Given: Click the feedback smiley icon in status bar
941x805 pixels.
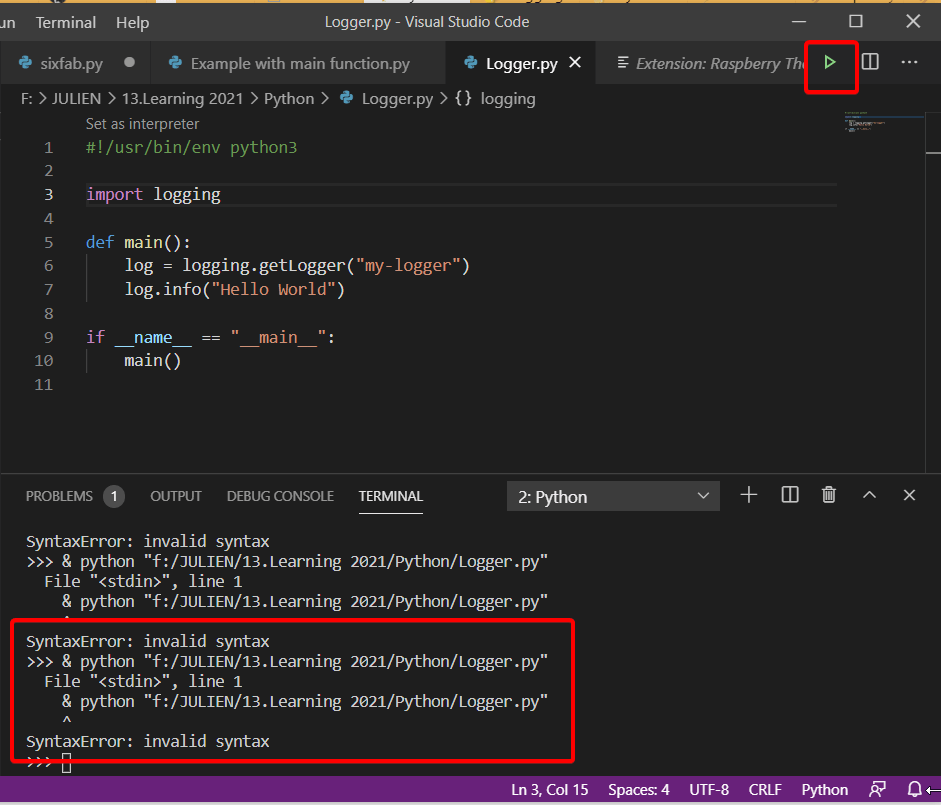Looking at the screenshot, I should [x=877, y=789].
